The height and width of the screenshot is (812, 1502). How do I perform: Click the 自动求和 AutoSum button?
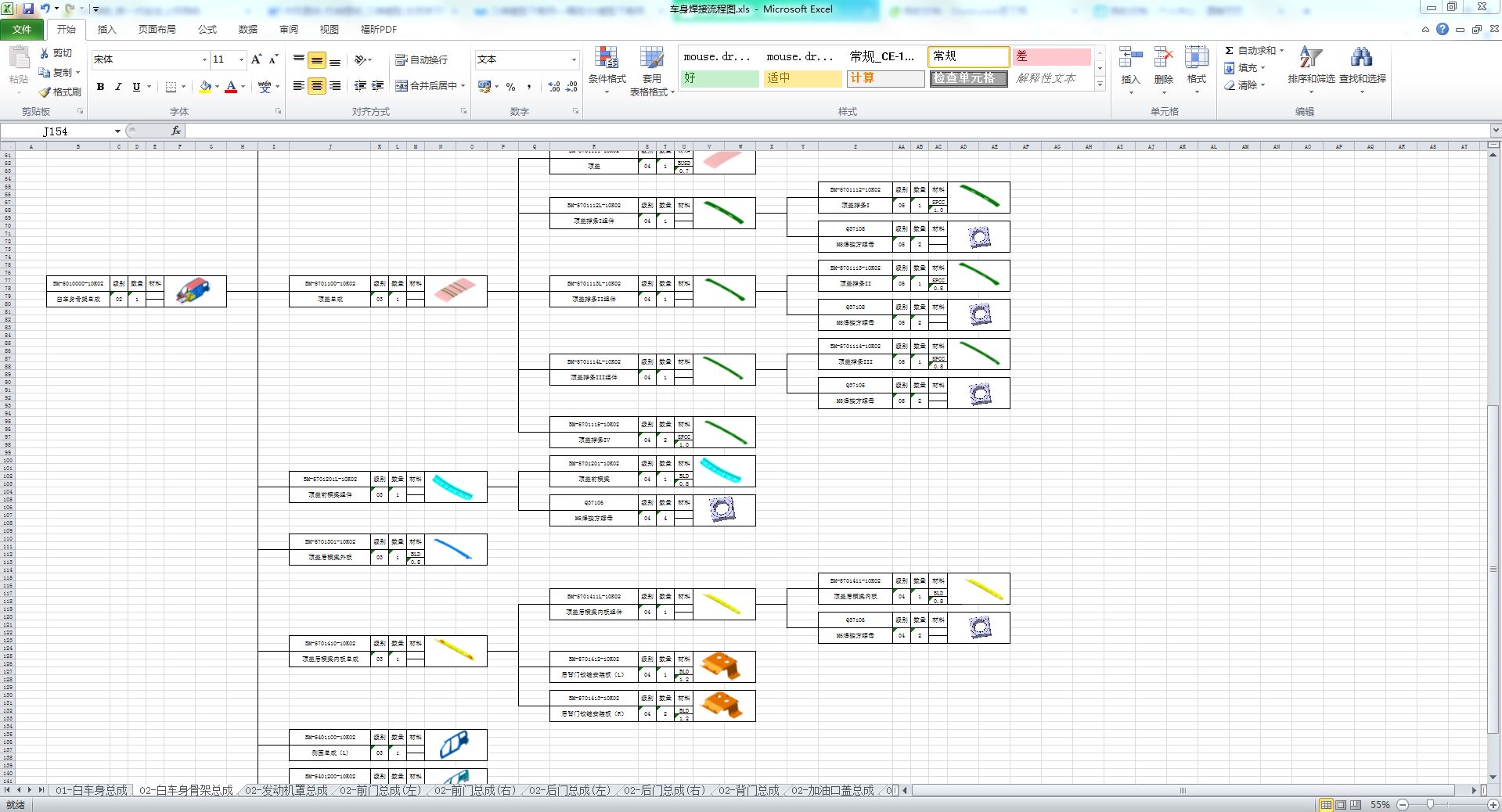click(x=1254, y=50)
